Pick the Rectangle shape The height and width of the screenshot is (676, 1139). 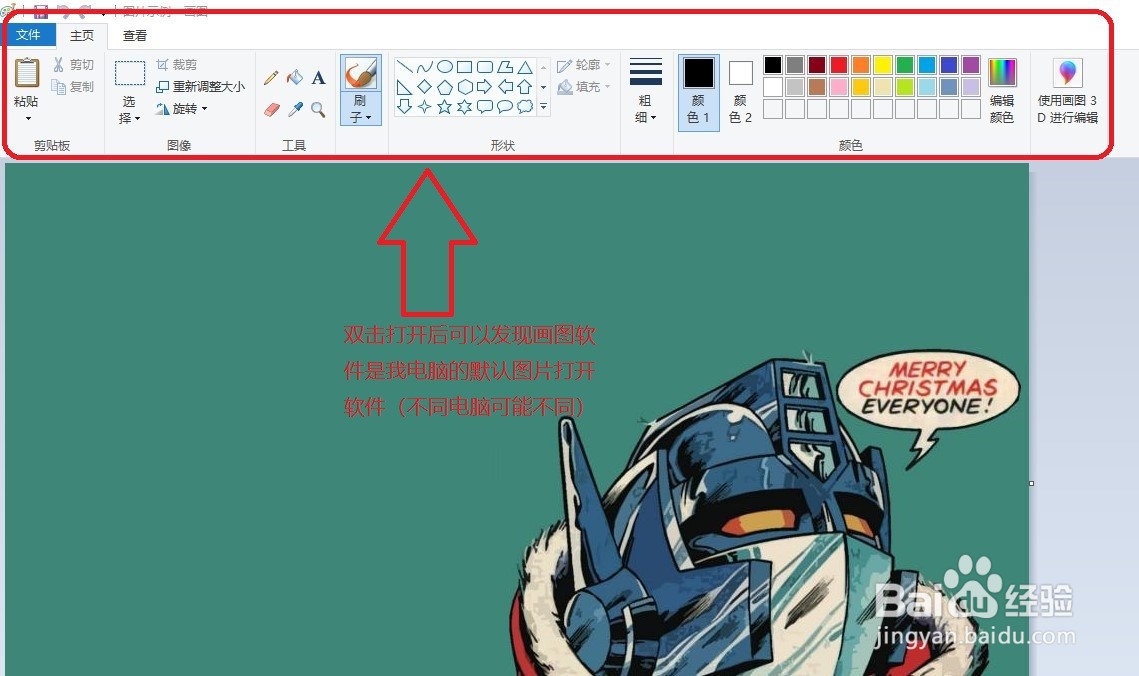click(x=464, y=67)
